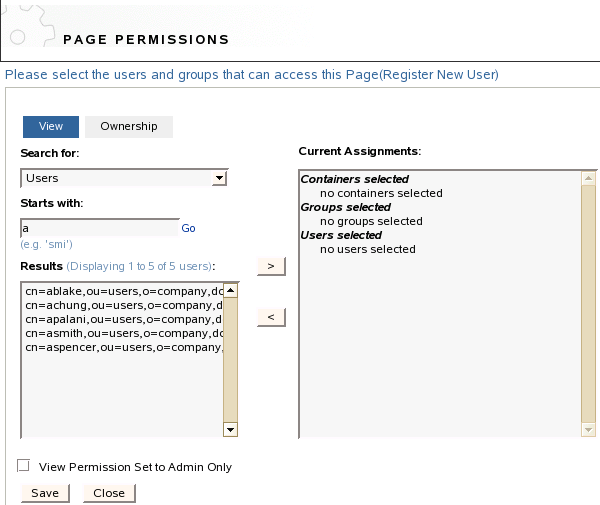Select cn=asmith in results list
Image resolution: width=600 pixels, height=505 pixels.
(x=123, y=333)
